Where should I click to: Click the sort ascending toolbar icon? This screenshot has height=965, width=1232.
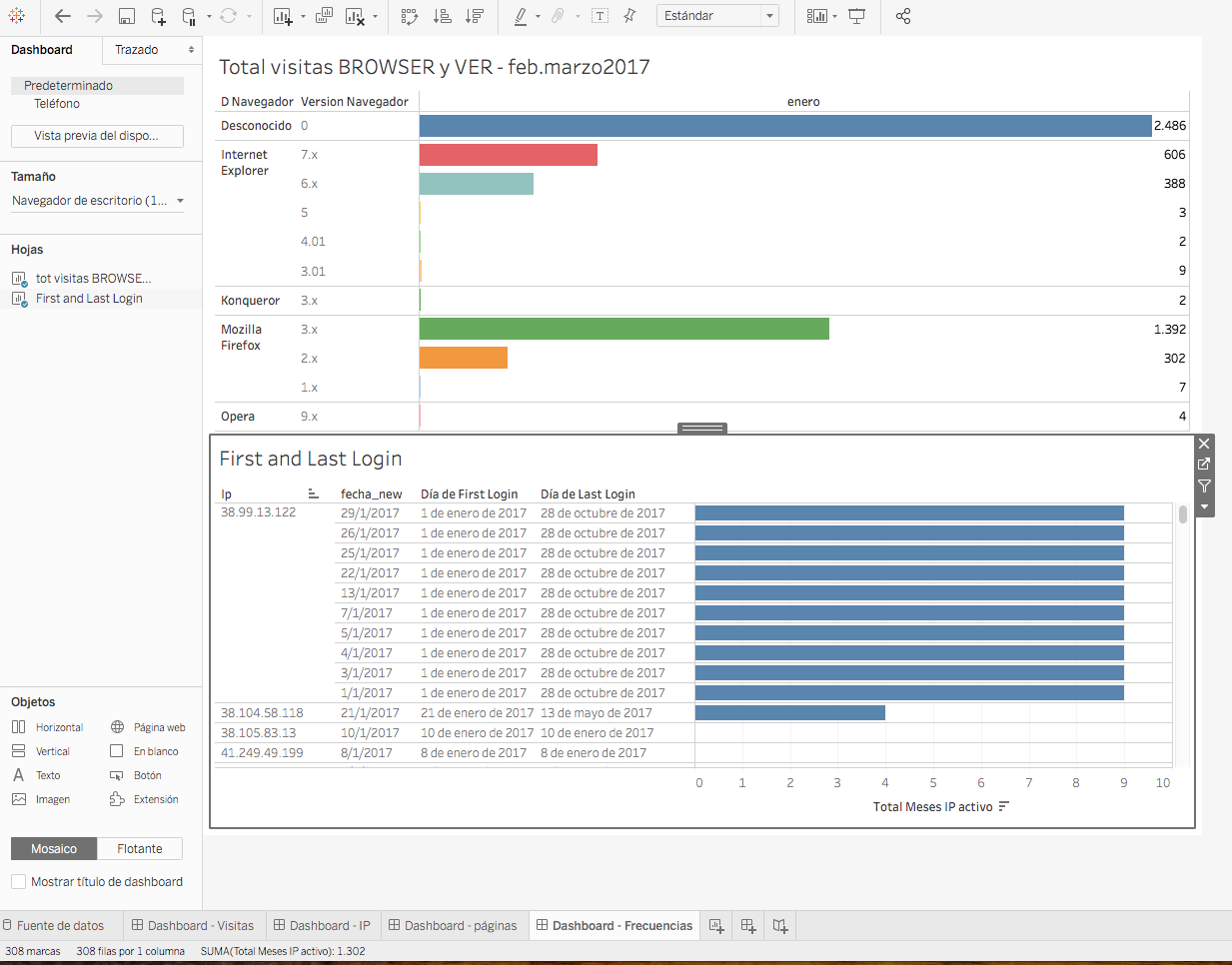tap(440, 16)
